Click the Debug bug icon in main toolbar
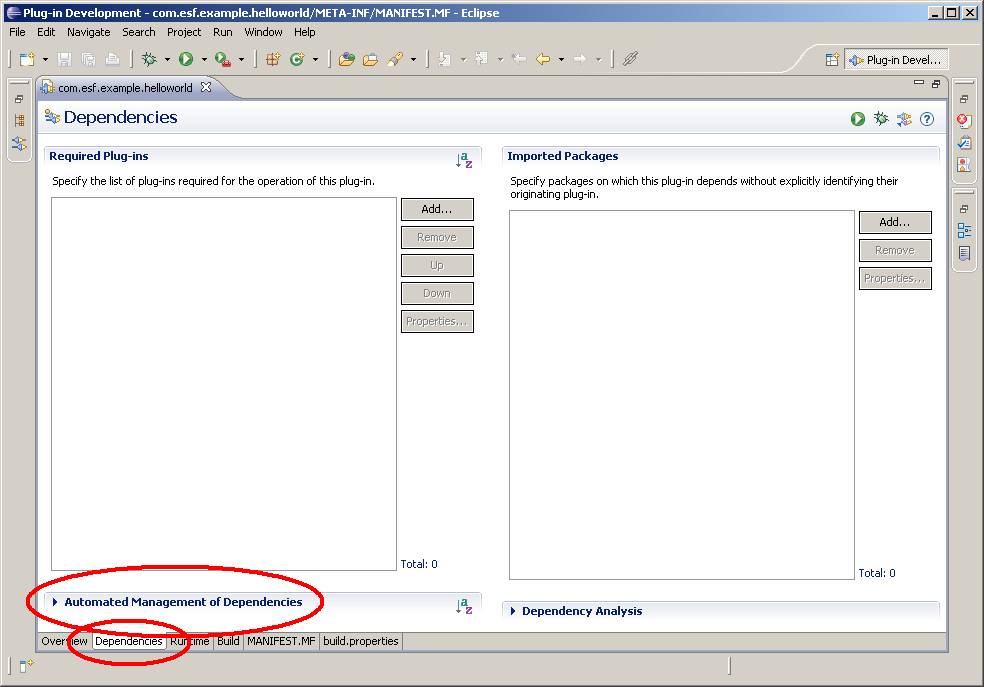This screenshot has height=687, width=984. click(x=149, y=59)
